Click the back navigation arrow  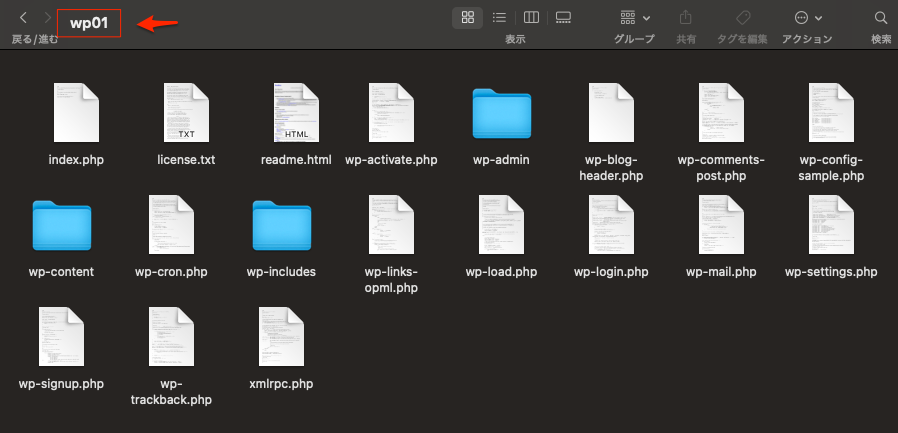[23, 18]
